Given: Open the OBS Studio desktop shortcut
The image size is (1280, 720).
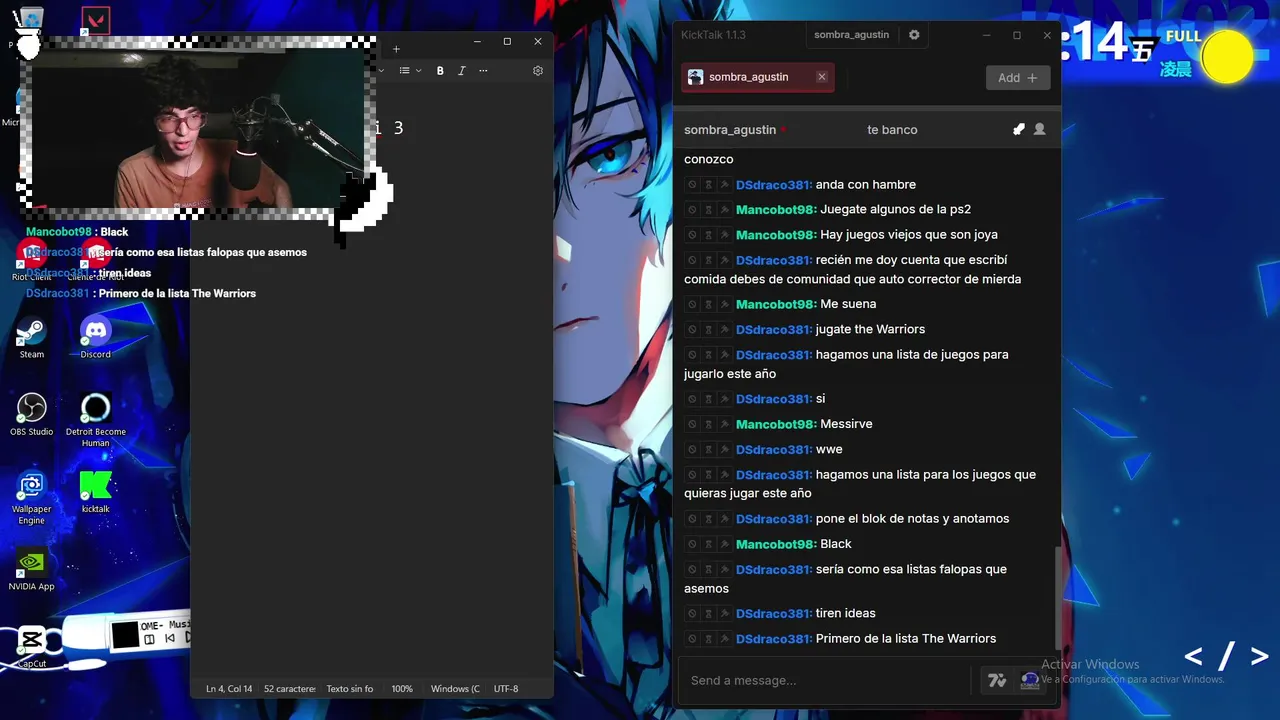Looking at the screenshot, I should pos(32,415).
